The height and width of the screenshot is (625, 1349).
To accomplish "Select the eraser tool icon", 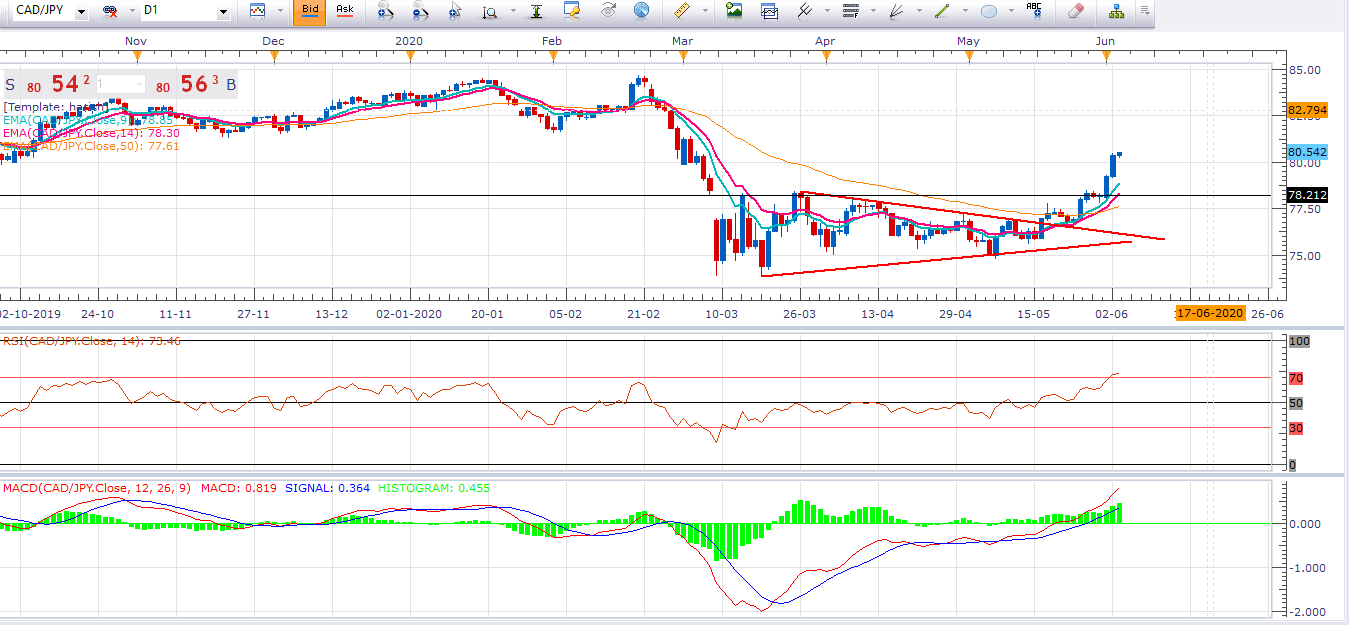I will click(x=1076, y=12).
